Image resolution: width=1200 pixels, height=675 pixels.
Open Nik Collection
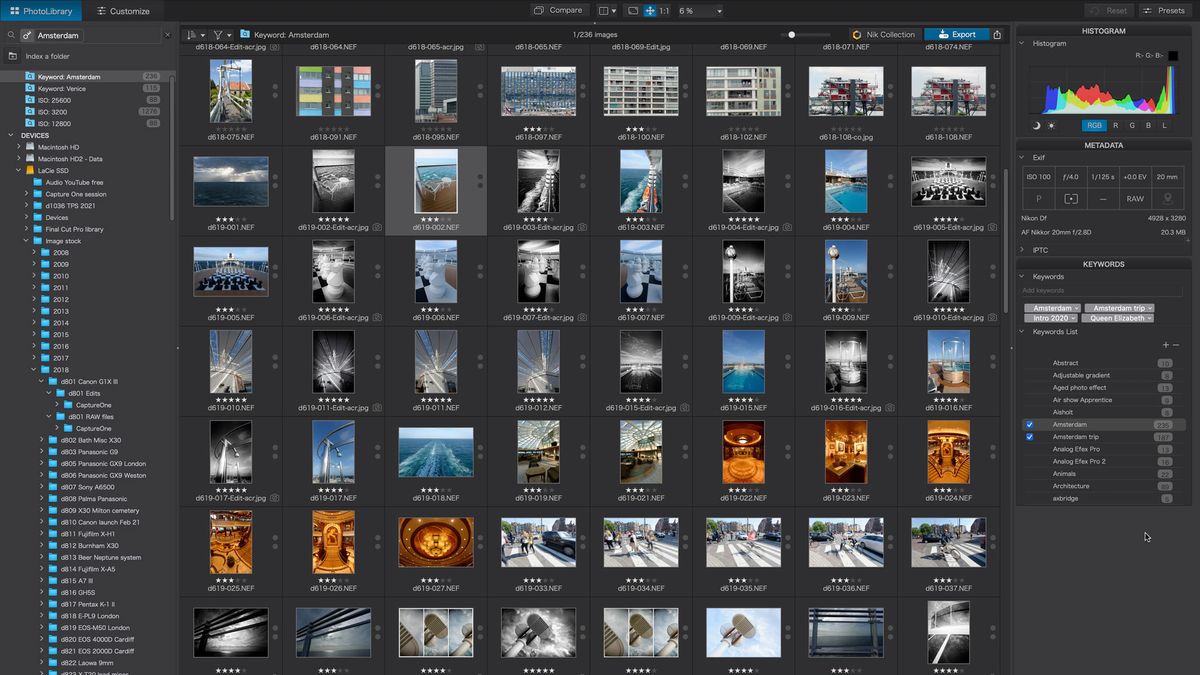click(x=884, y=35)
